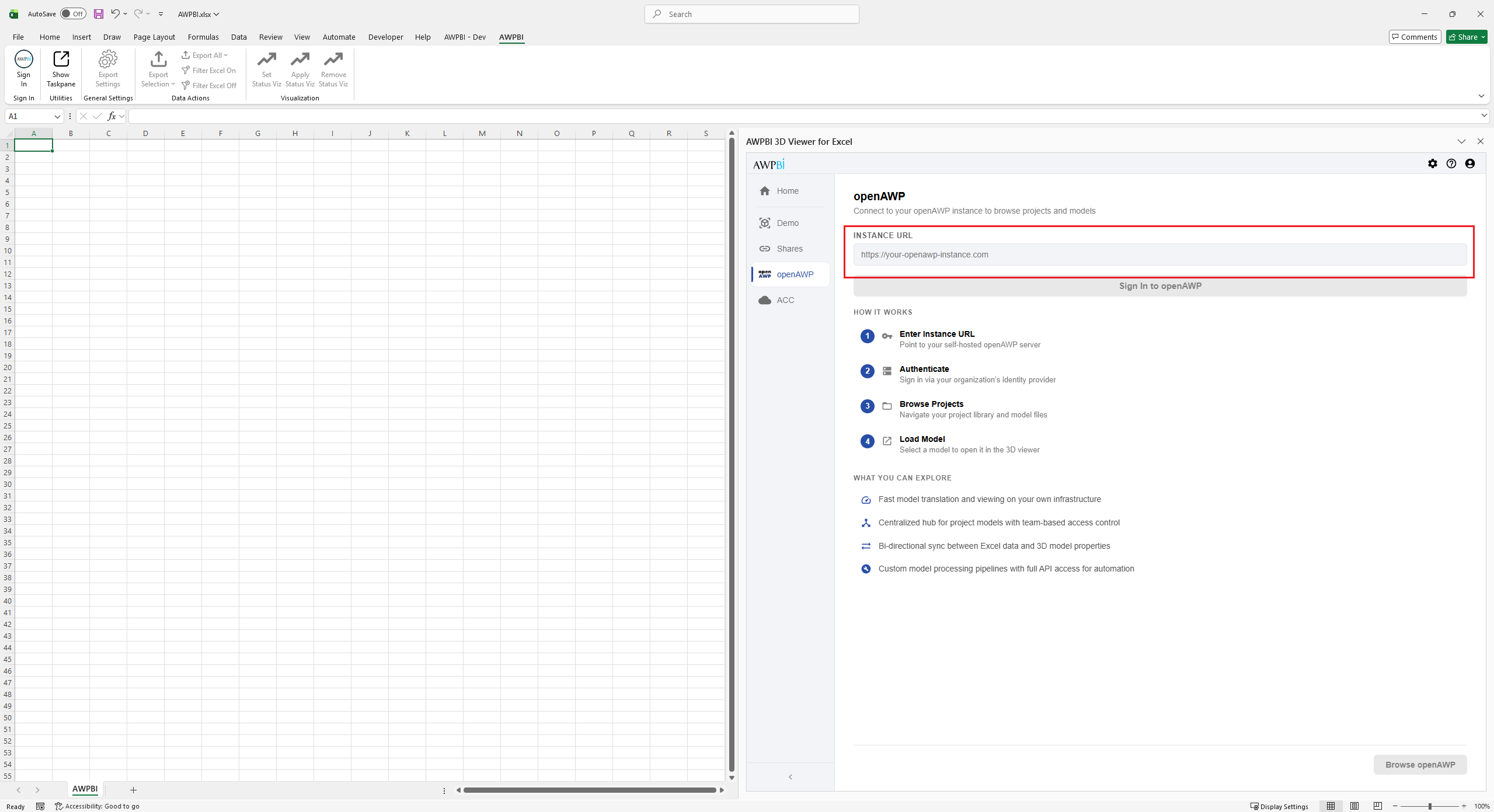This screenshot has height=812, width=1494.
Task: Close the AWPBI 3D Viewer taskpane
Action: [x=1481, y=141]
